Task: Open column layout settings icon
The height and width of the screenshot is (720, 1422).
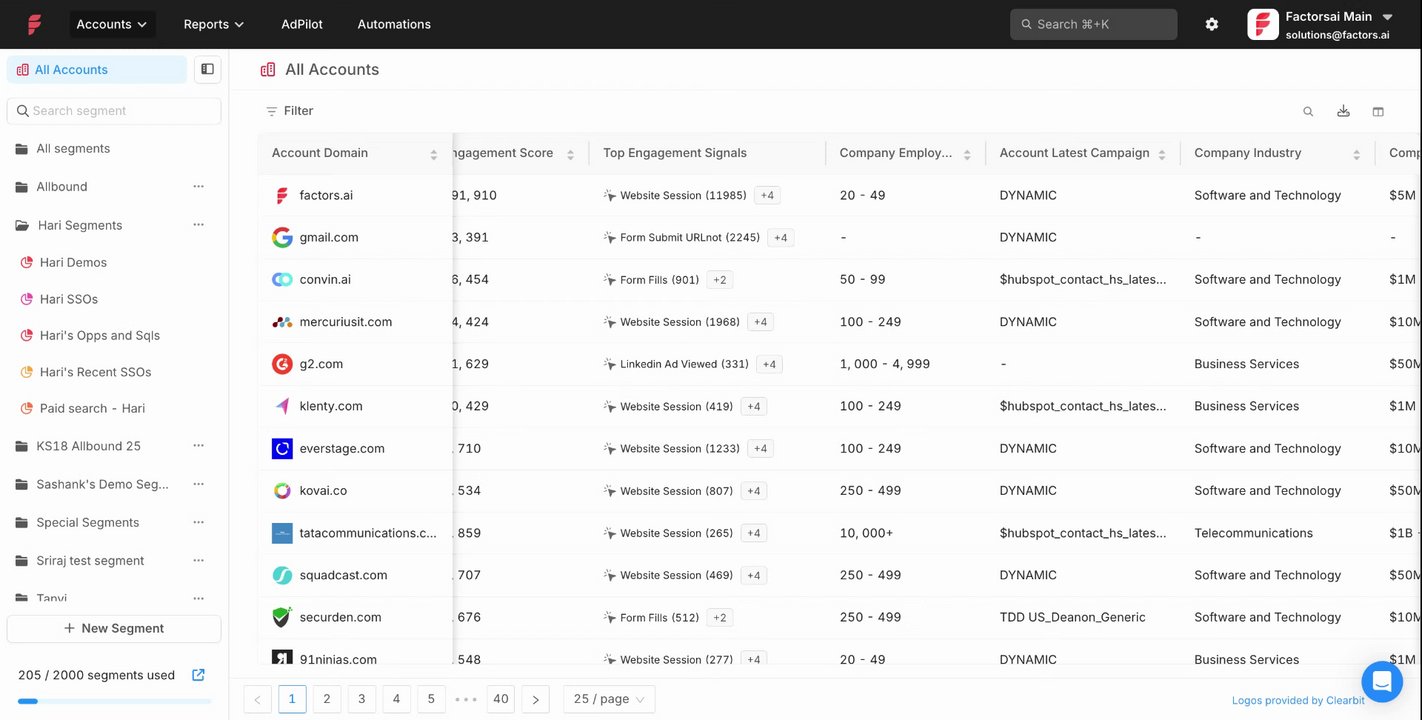Action: [x=1378, y=111]
